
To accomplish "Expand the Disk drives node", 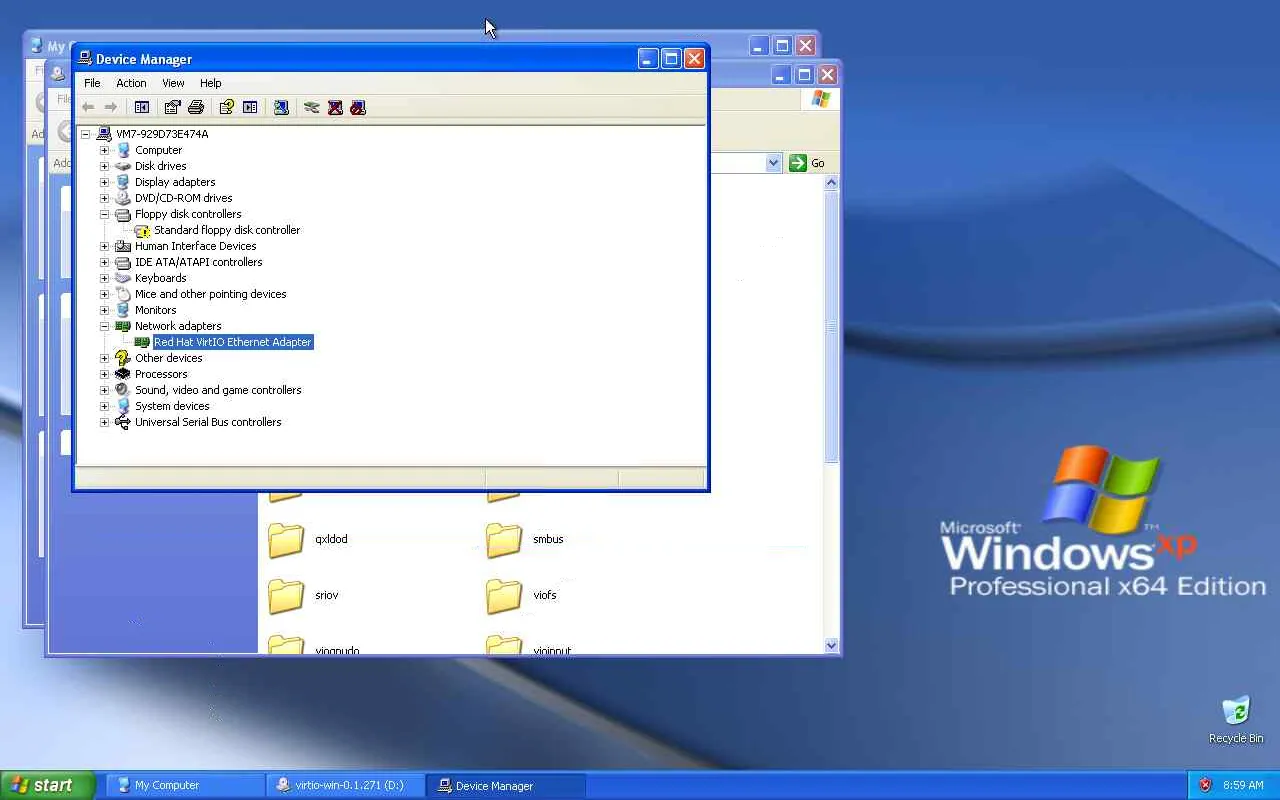I will (104, 166).
